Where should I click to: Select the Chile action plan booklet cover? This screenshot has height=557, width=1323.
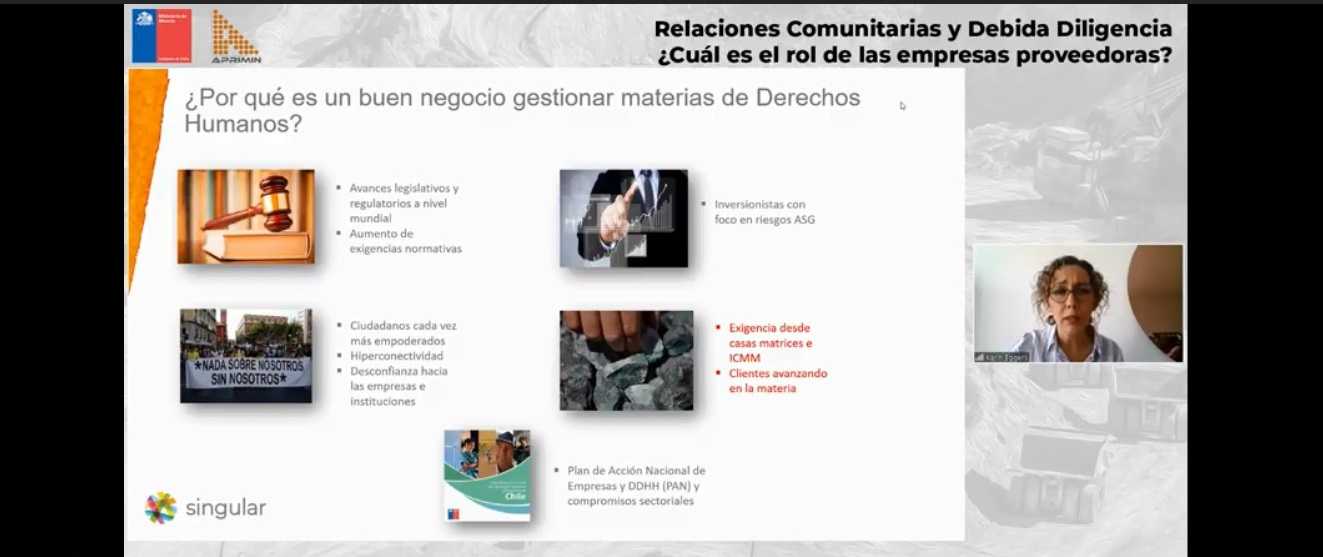(487, 475)
